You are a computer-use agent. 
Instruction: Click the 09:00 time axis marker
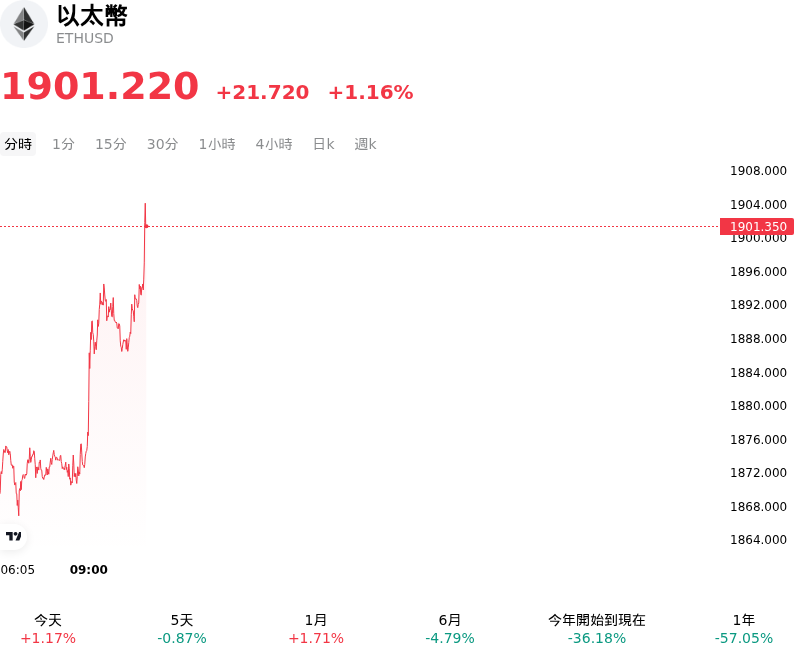coord(89,569)
